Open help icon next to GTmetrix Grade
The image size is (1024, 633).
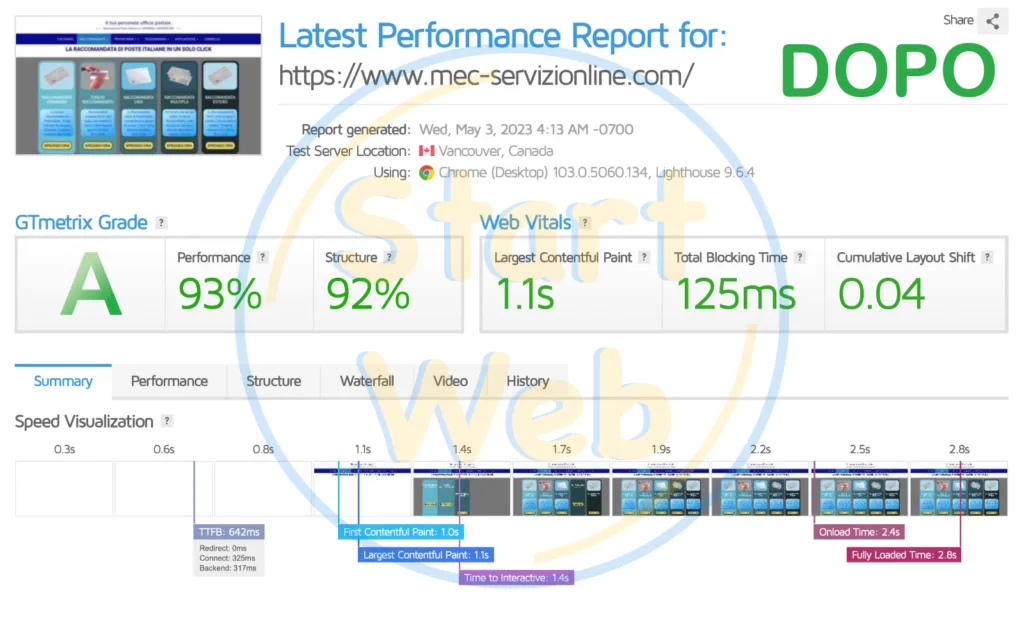(x=161, y=223)
